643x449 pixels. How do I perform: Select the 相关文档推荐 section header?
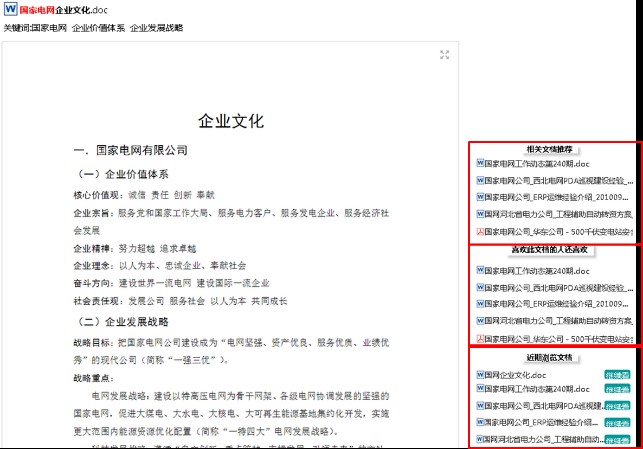point(549,149)
